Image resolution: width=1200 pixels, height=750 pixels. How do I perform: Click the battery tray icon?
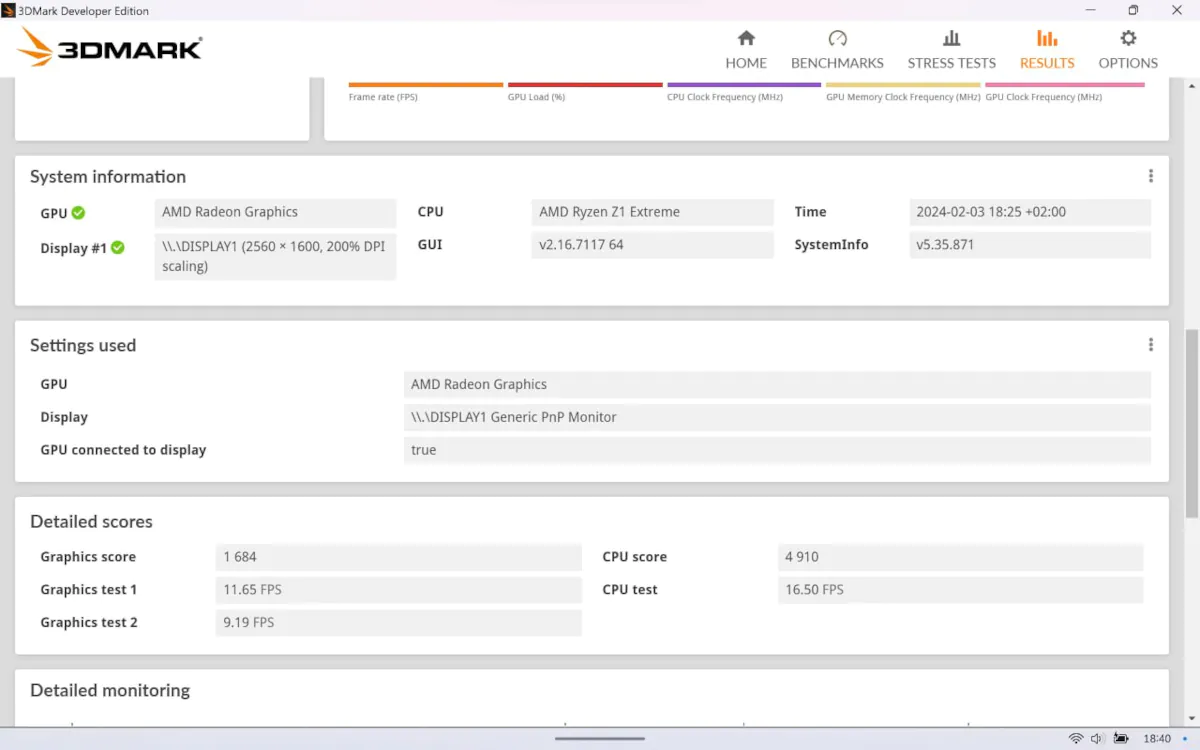1123,739
